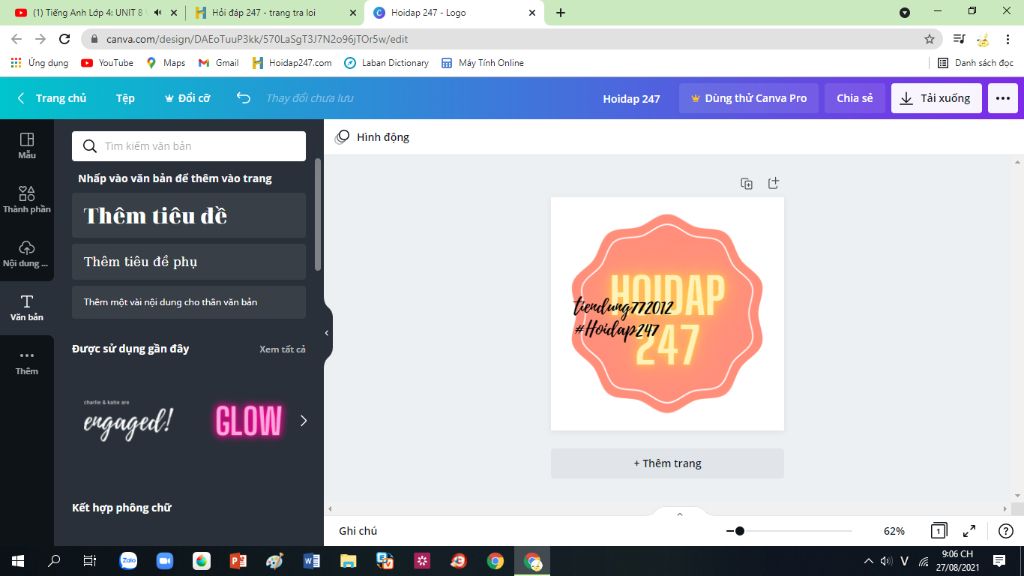Open the page grid view icon
The height and width of the screenshot is (576, 1024).
click(938, 531)
